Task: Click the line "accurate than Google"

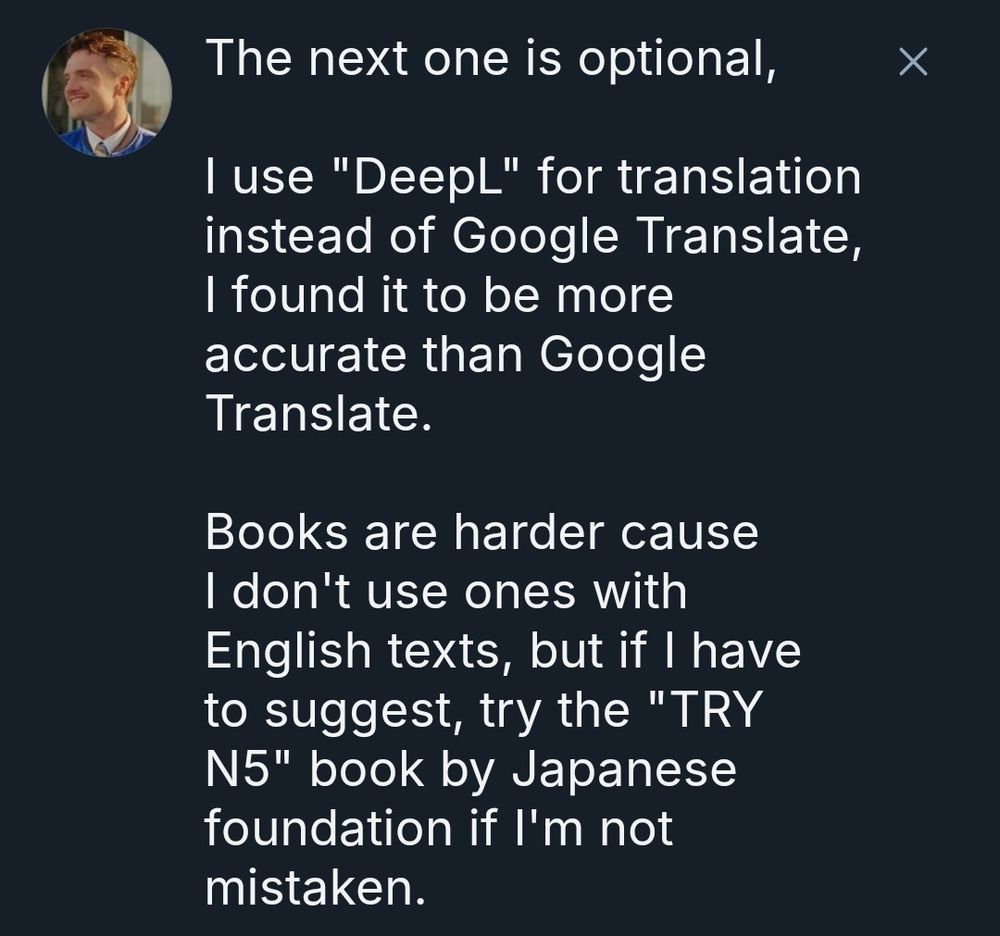Action: pos(455,355)
